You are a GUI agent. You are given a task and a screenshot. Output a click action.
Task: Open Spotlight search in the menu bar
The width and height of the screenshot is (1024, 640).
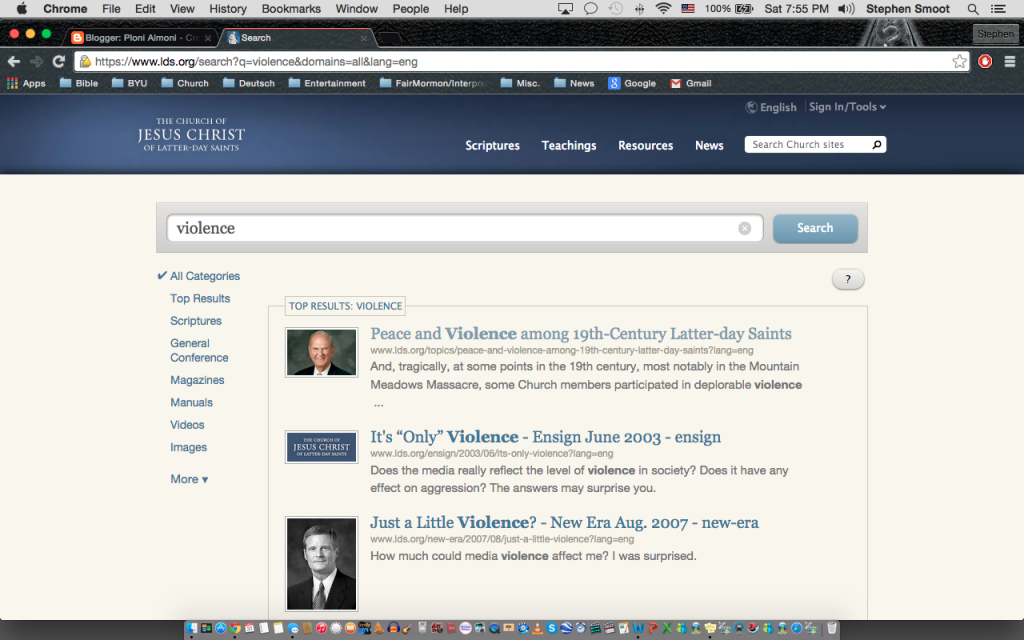click(972, 8)
